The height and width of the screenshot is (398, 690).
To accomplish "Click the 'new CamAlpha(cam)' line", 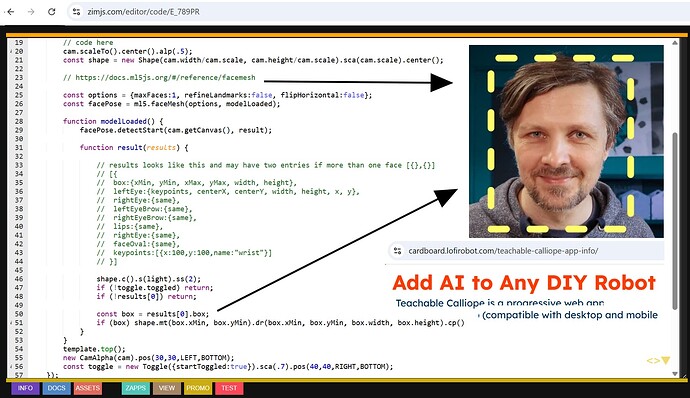I will coord(149,358).
